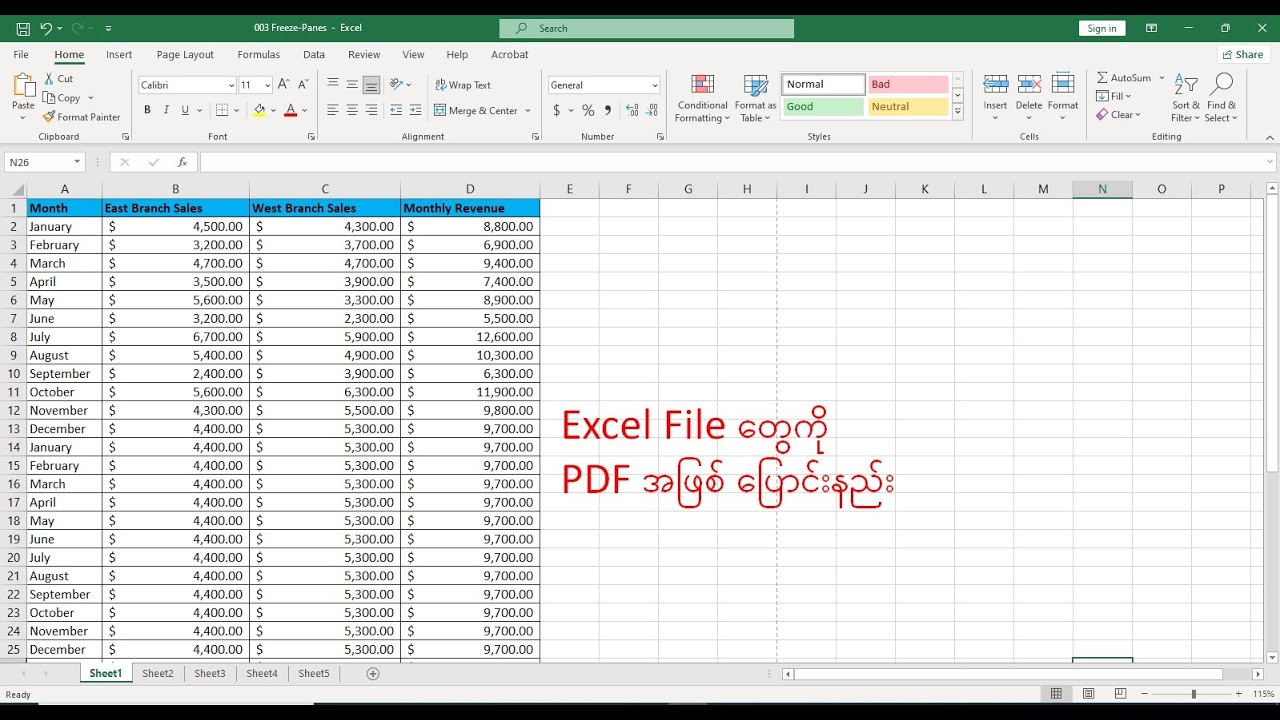
Task: Click Decrease Indent icon
Action: (396, 110)
